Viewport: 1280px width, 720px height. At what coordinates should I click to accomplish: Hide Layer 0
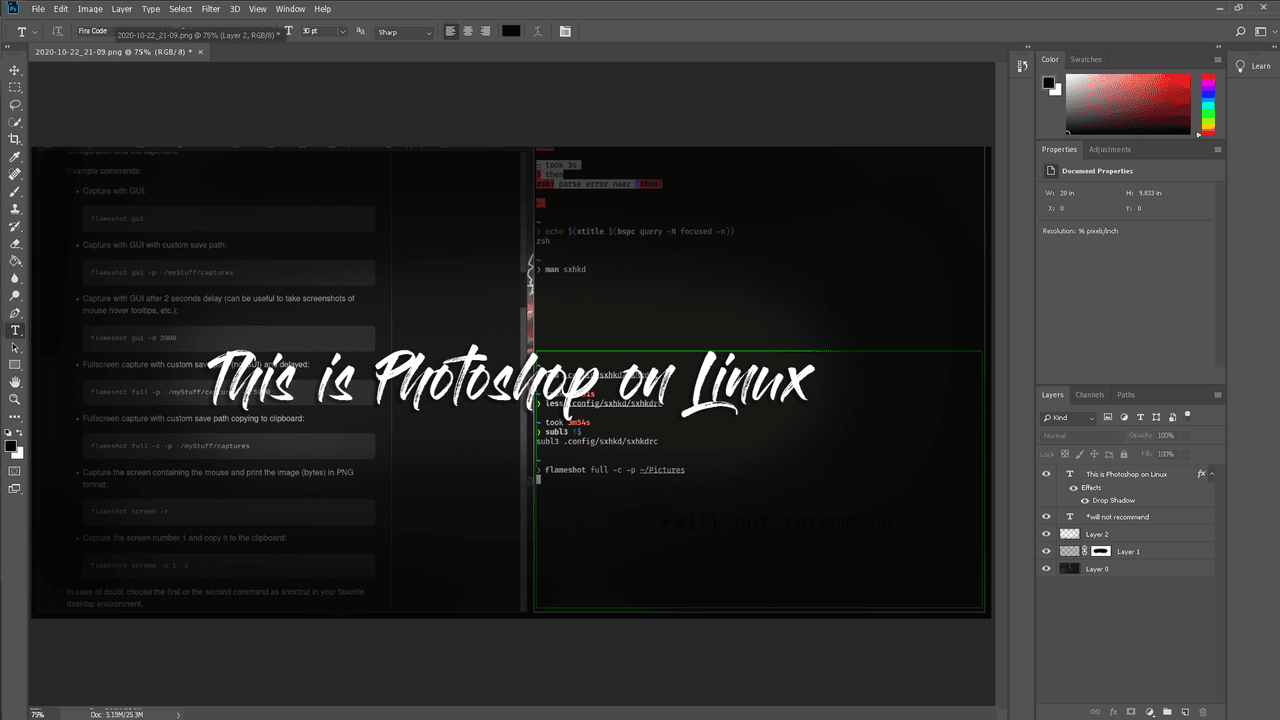coord(1047,569)
